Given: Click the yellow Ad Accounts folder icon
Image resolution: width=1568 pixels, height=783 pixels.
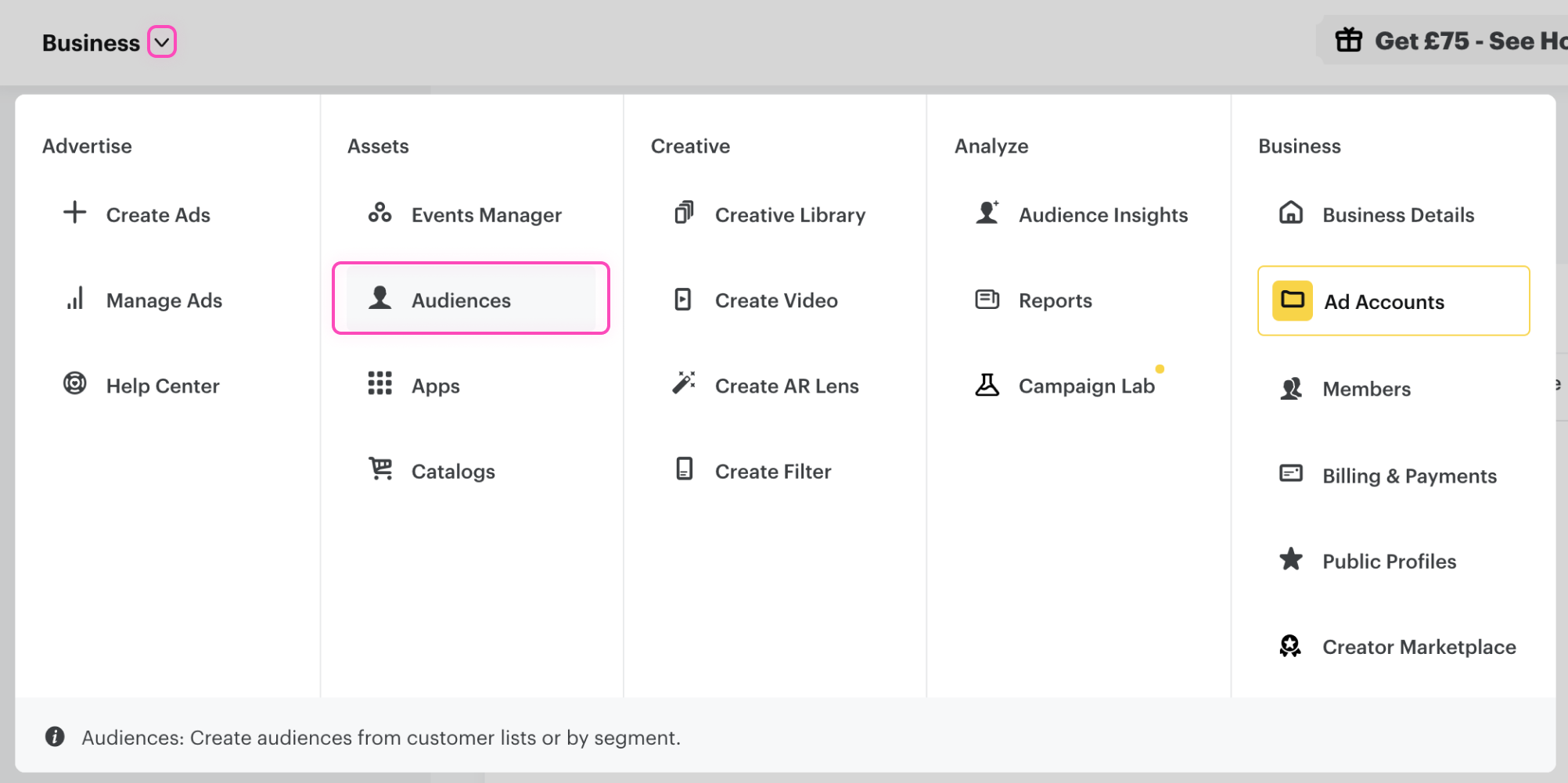Looking at the screenshot, I should (1292, 301).
